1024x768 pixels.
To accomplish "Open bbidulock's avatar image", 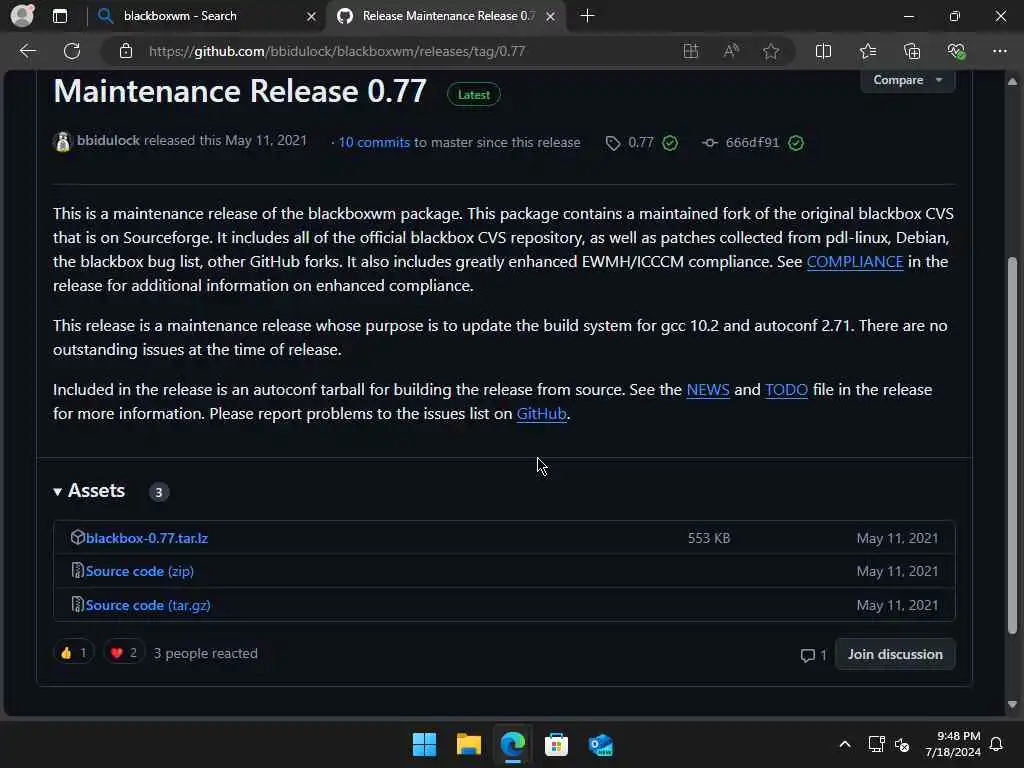I will click(x=63, y=142).
